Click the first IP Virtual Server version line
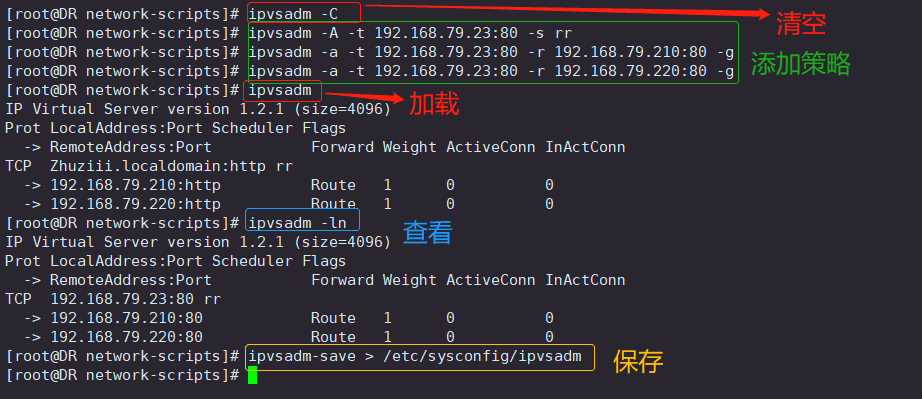The width and height of the screenshot is (922, 399). point(198,109)
